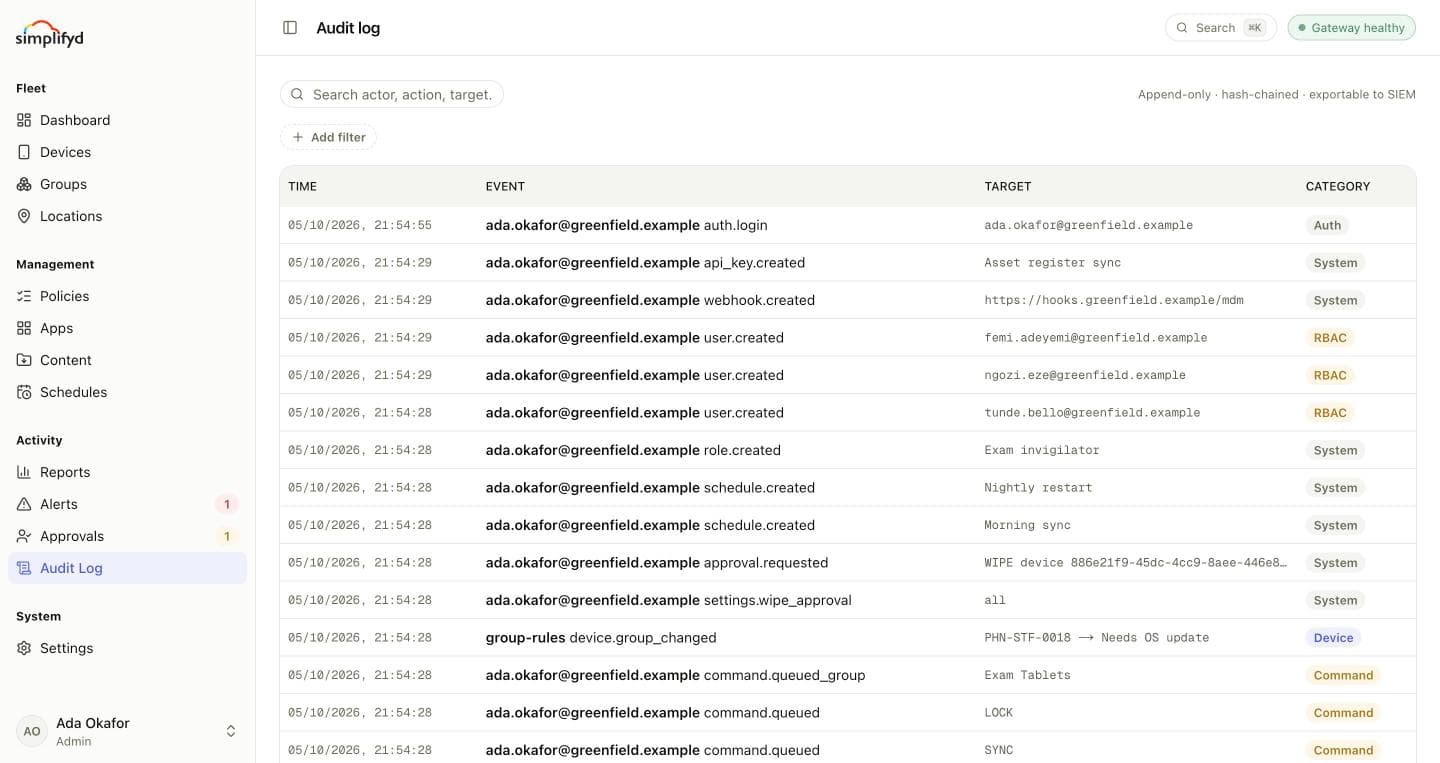Click the Policies checklist icon

[x=24, y=296]
